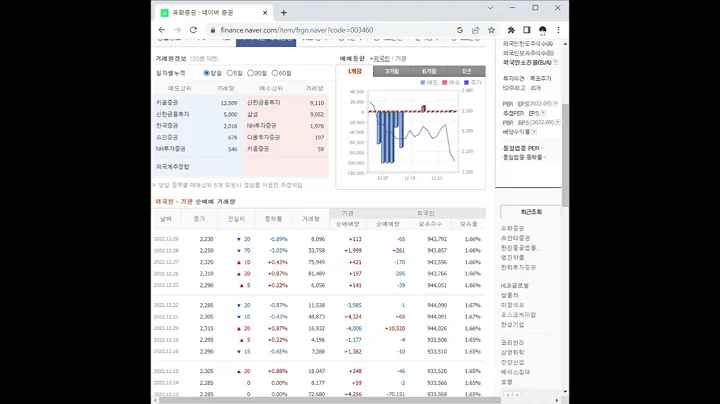Click the 주가 purple legend swatch
The height and width of the screenshot is (404, 720).
point(467,83)
